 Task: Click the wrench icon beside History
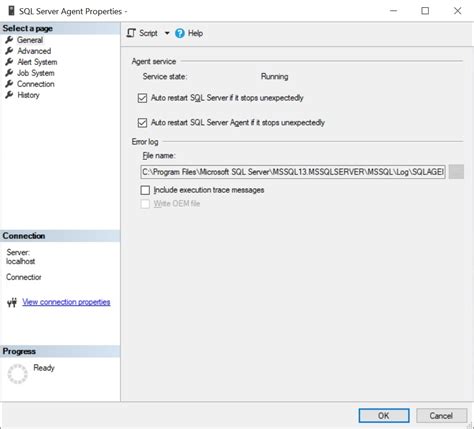[9, 95]
